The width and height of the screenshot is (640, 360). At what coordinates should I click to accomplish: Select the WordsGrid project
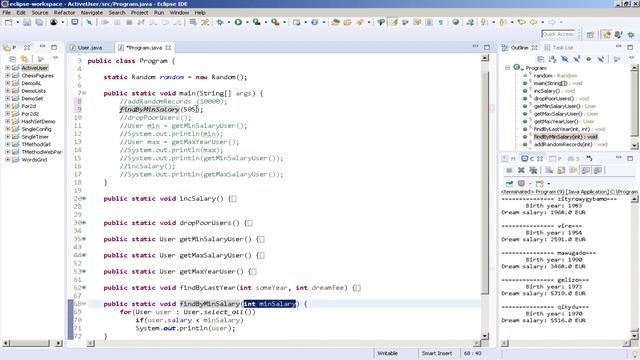pos(34,160)
